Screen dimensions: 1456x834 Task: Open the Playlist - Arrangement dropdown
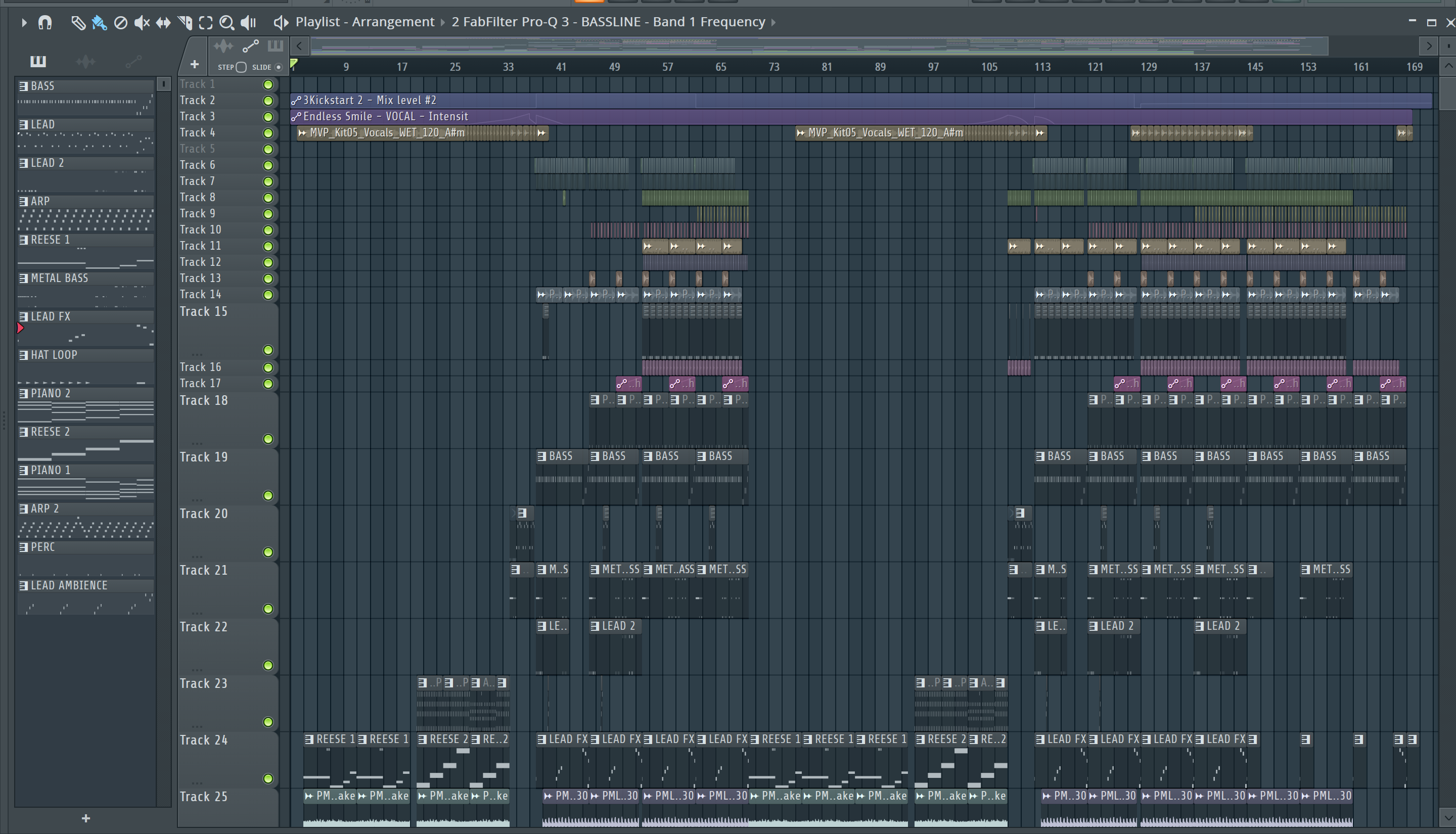point(365,22)
